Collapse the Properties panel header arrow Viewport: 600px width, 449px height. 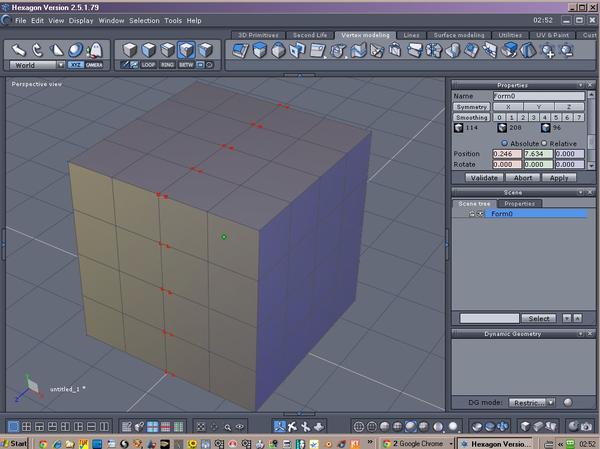(x=580, y=85)
